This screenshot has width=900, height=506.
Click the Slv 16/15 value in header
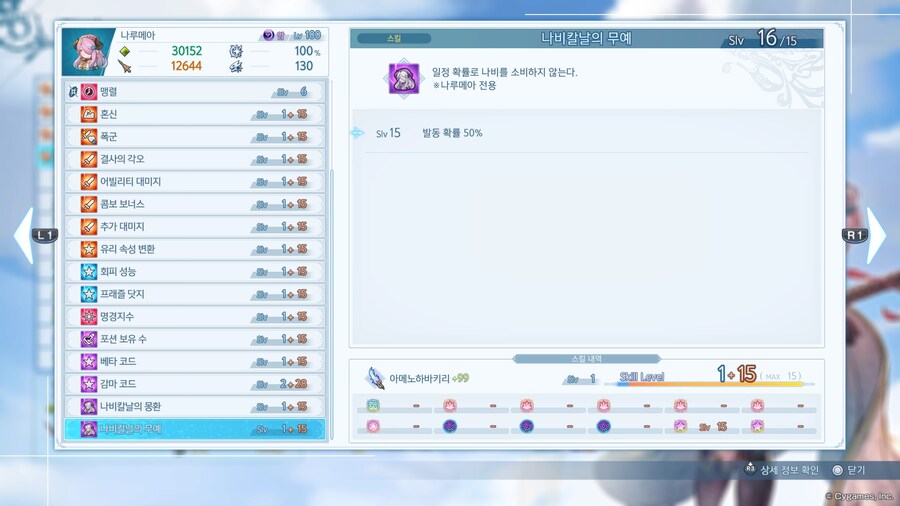(x=763, y=38)
